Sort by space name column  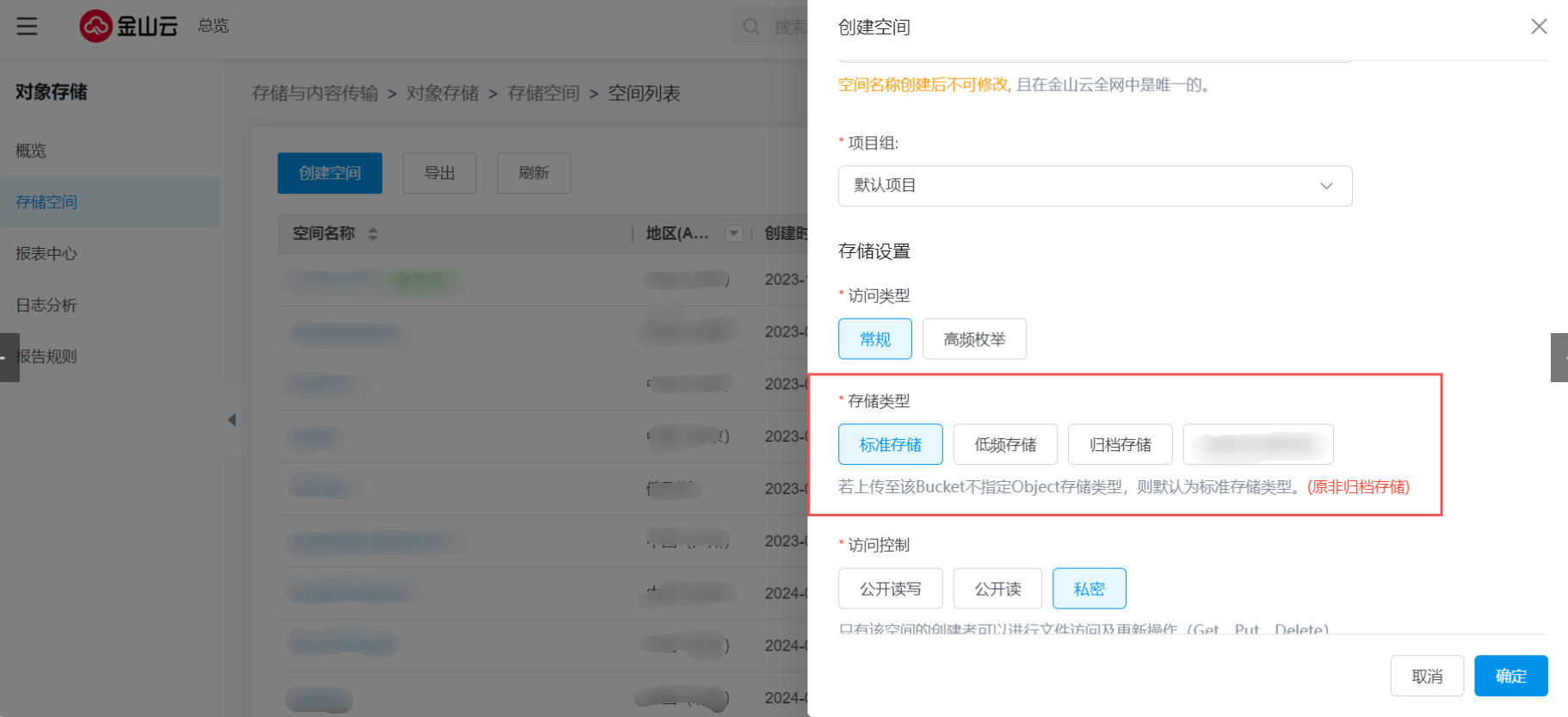point(373,233)
